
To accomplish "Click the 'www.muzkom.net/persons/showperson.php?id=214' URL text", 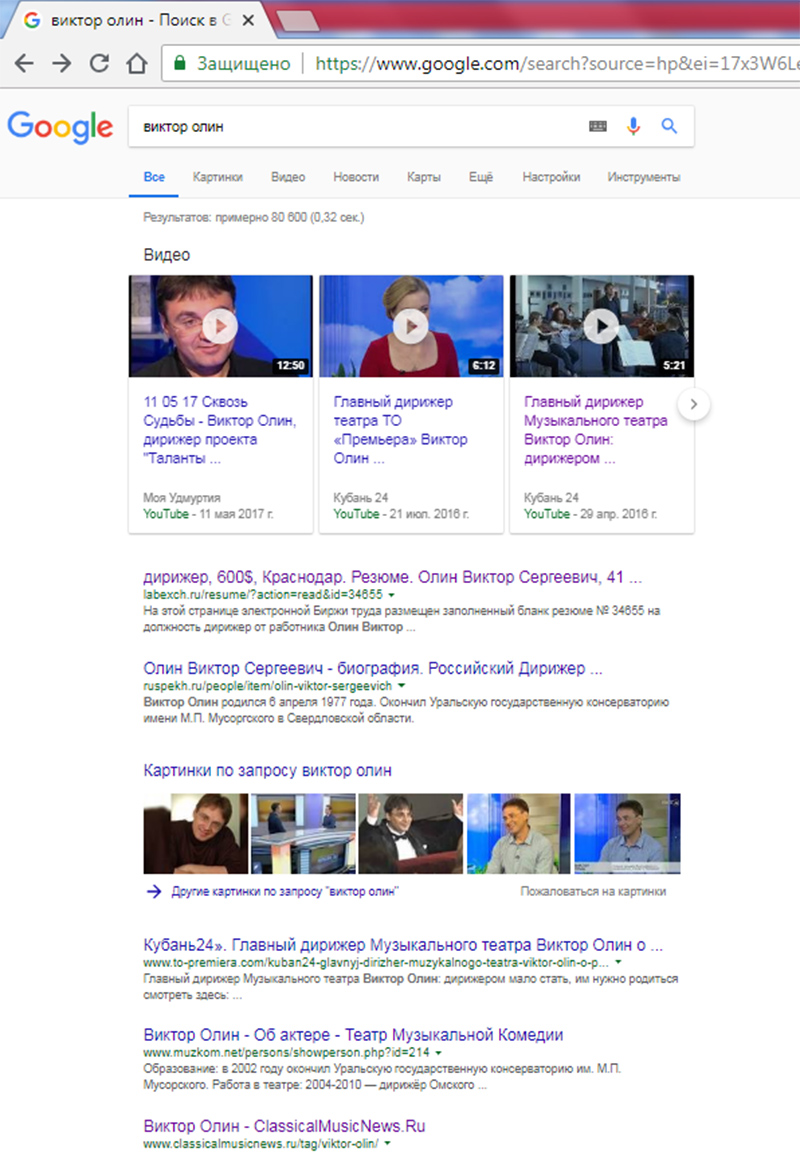I will (x=287, y=1053).
